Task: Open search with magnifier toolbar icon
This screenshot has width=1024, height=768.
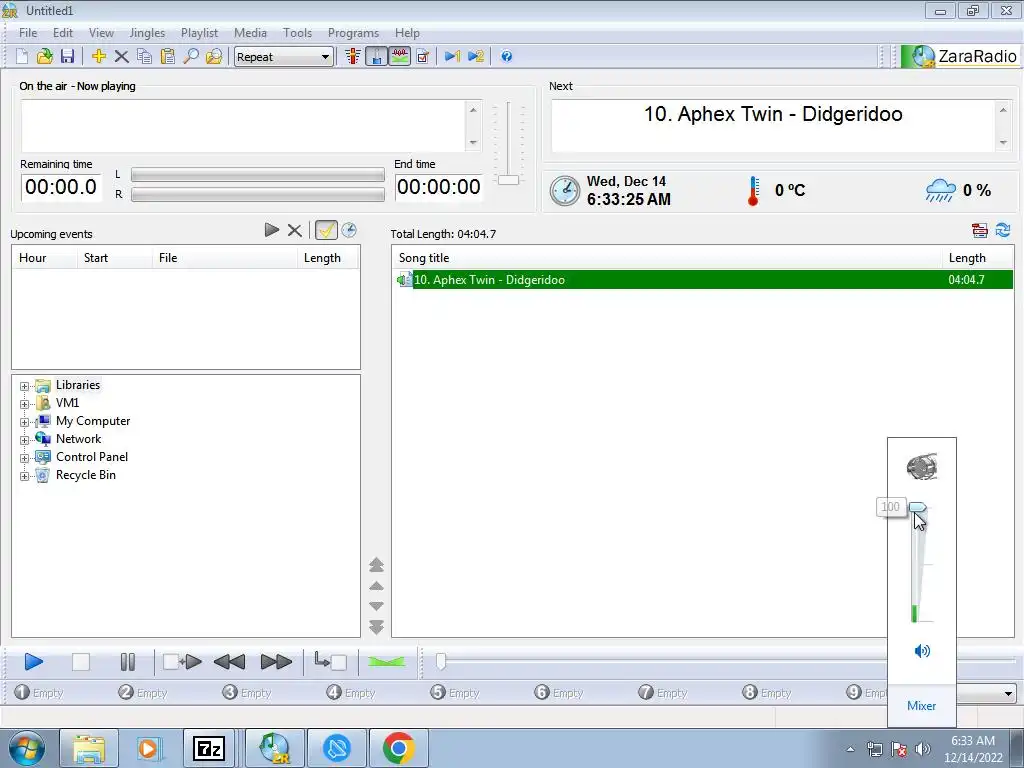Action: (x=191, y=57)
